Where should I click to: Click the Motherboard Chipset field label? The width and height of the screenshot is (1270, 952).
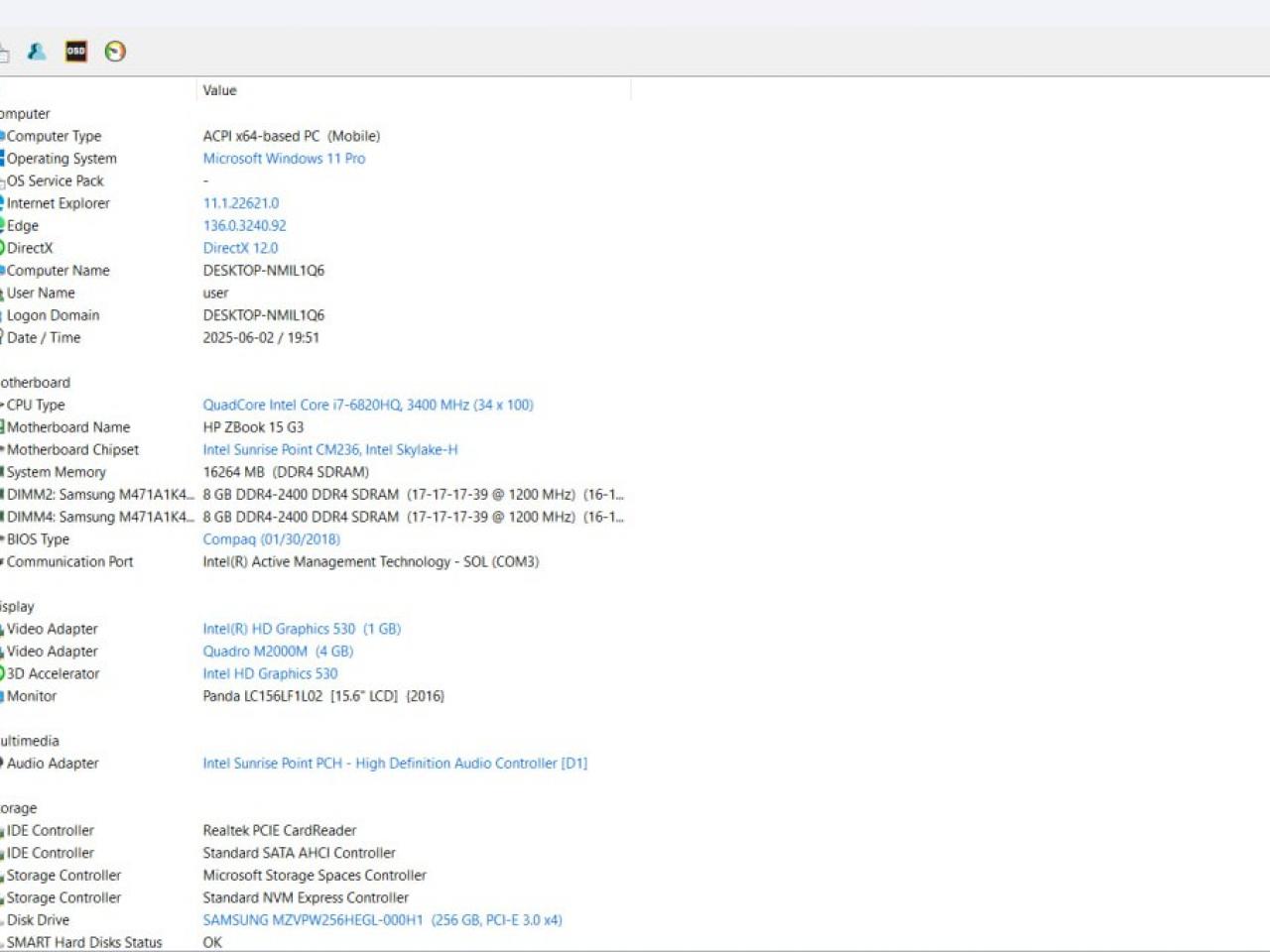(x=72, y=449)
